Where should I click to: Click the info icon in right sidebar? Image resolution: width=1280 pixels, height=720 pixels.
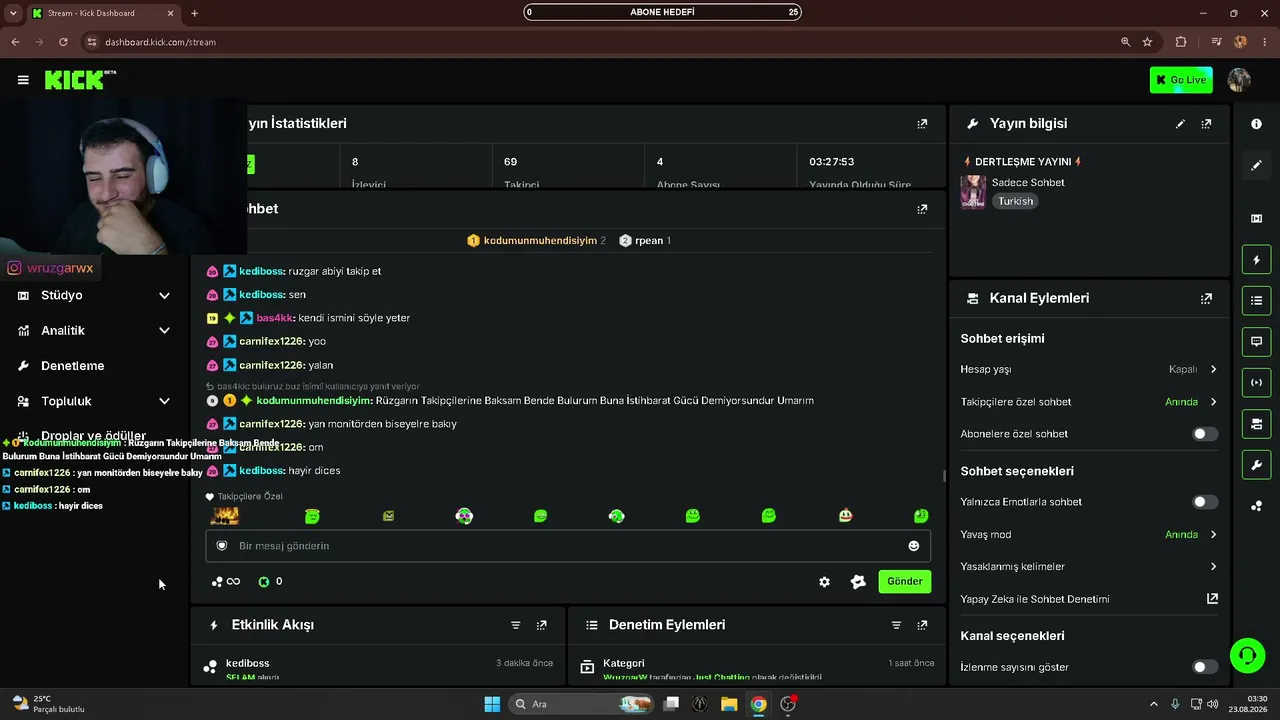pos(1256,124)
